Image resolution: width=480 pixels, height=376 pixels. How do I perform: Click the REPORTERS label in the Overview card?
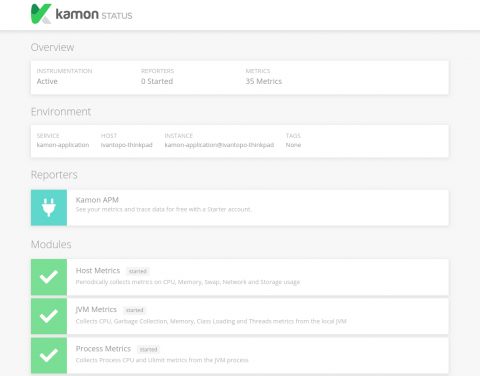[x=158, y=71]
